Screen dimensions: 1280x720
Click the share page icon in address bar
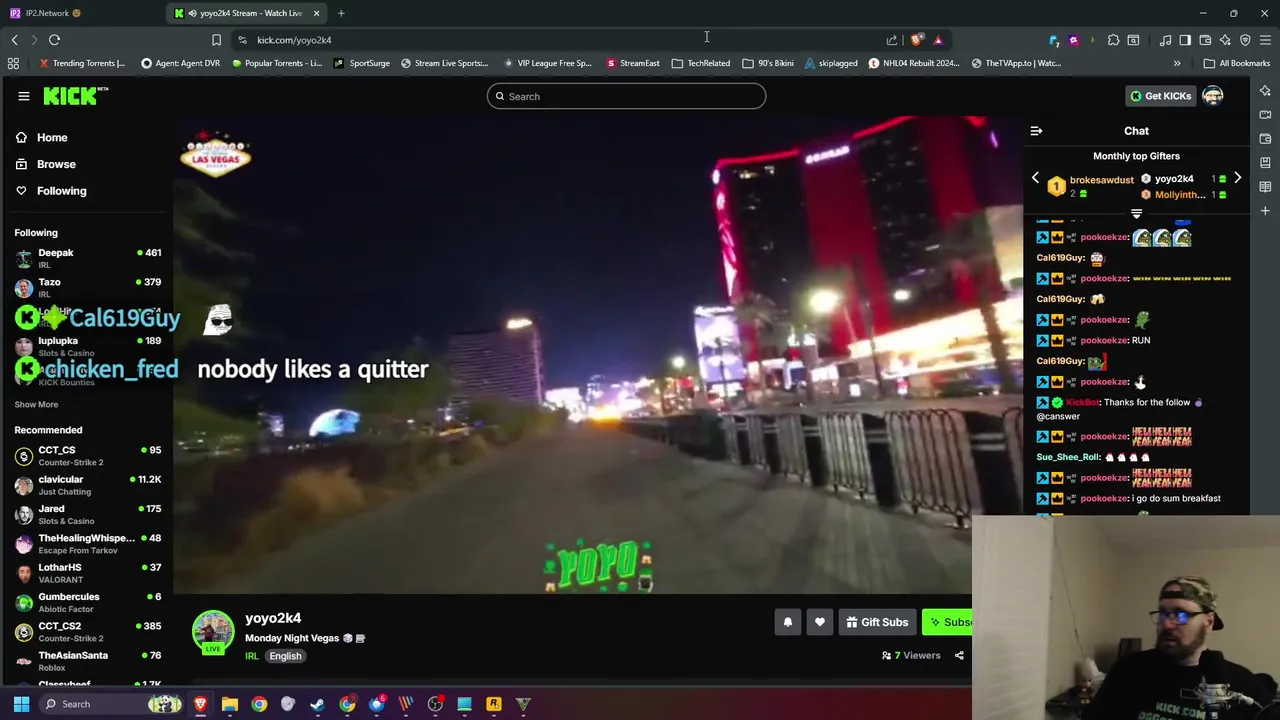[x=892, y=40]
